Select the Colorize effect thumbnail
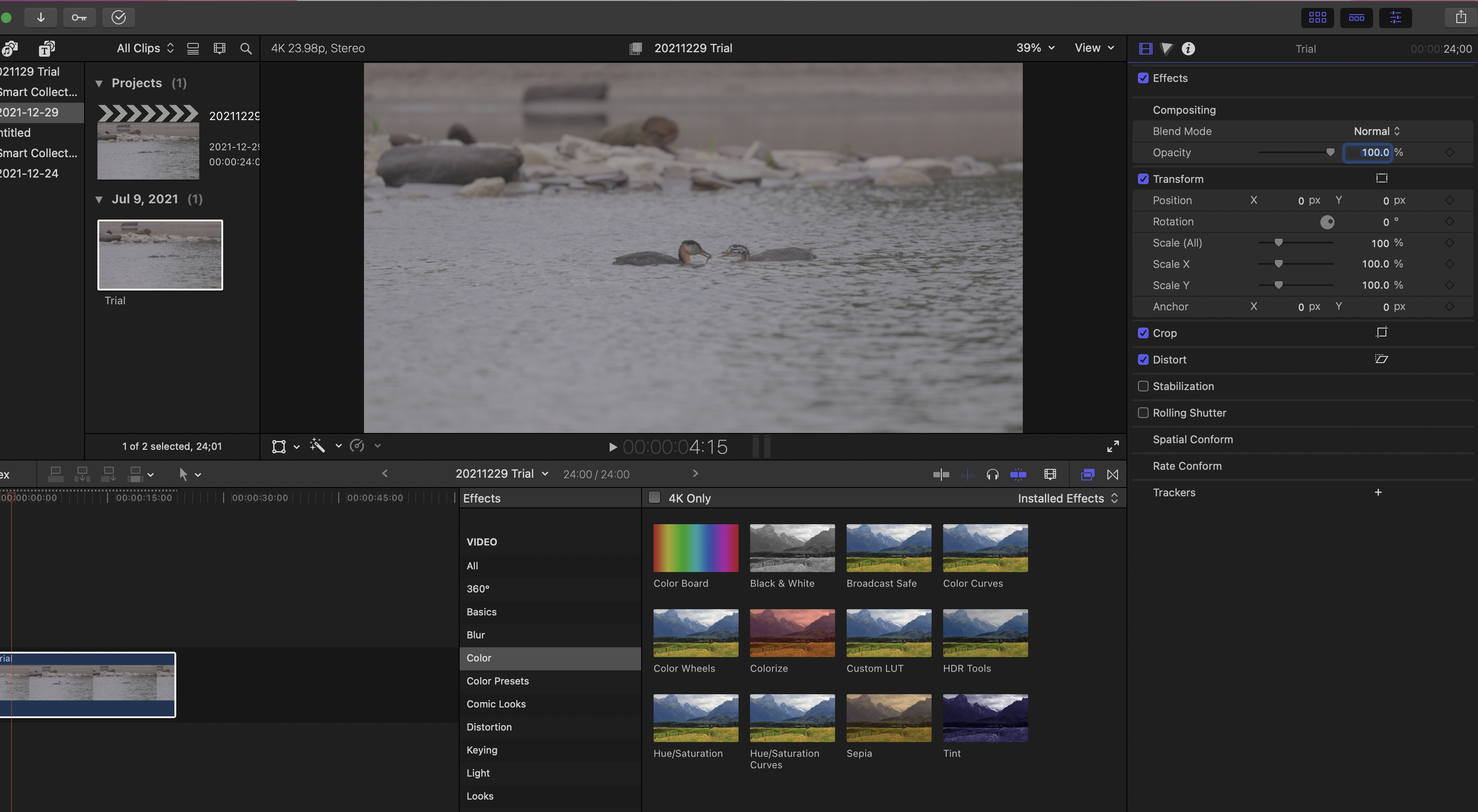 792,633
